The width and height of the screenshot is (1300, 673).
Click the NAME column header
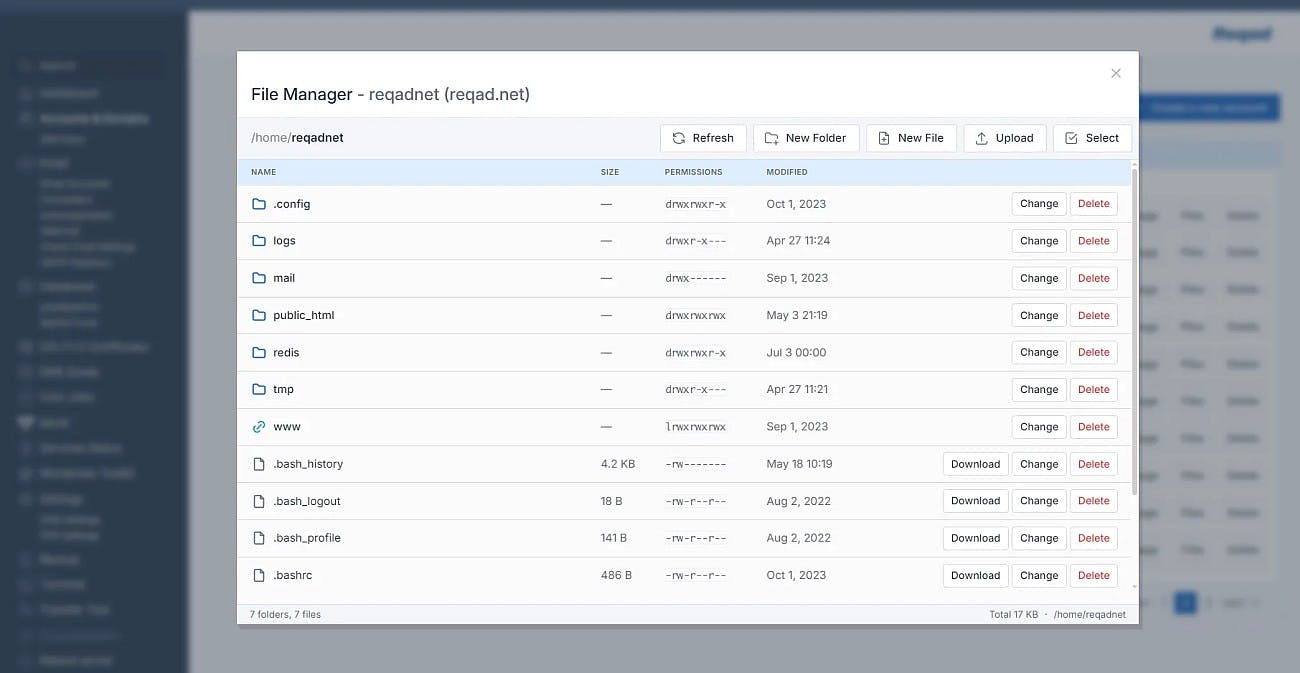263,172
